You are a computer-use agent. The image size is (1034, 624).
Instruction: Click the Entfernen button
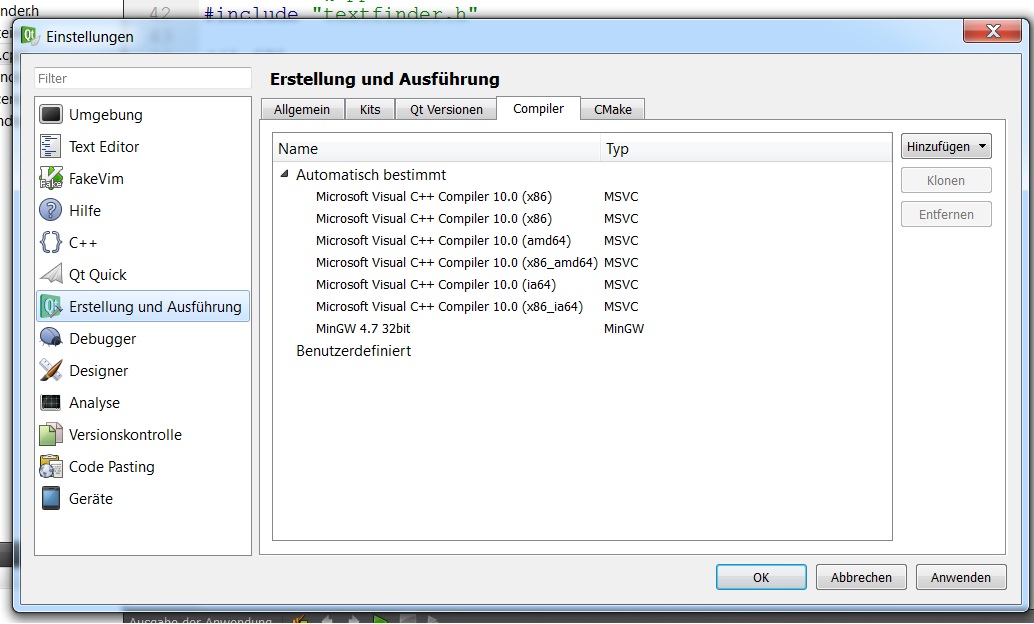coord(946,214)
